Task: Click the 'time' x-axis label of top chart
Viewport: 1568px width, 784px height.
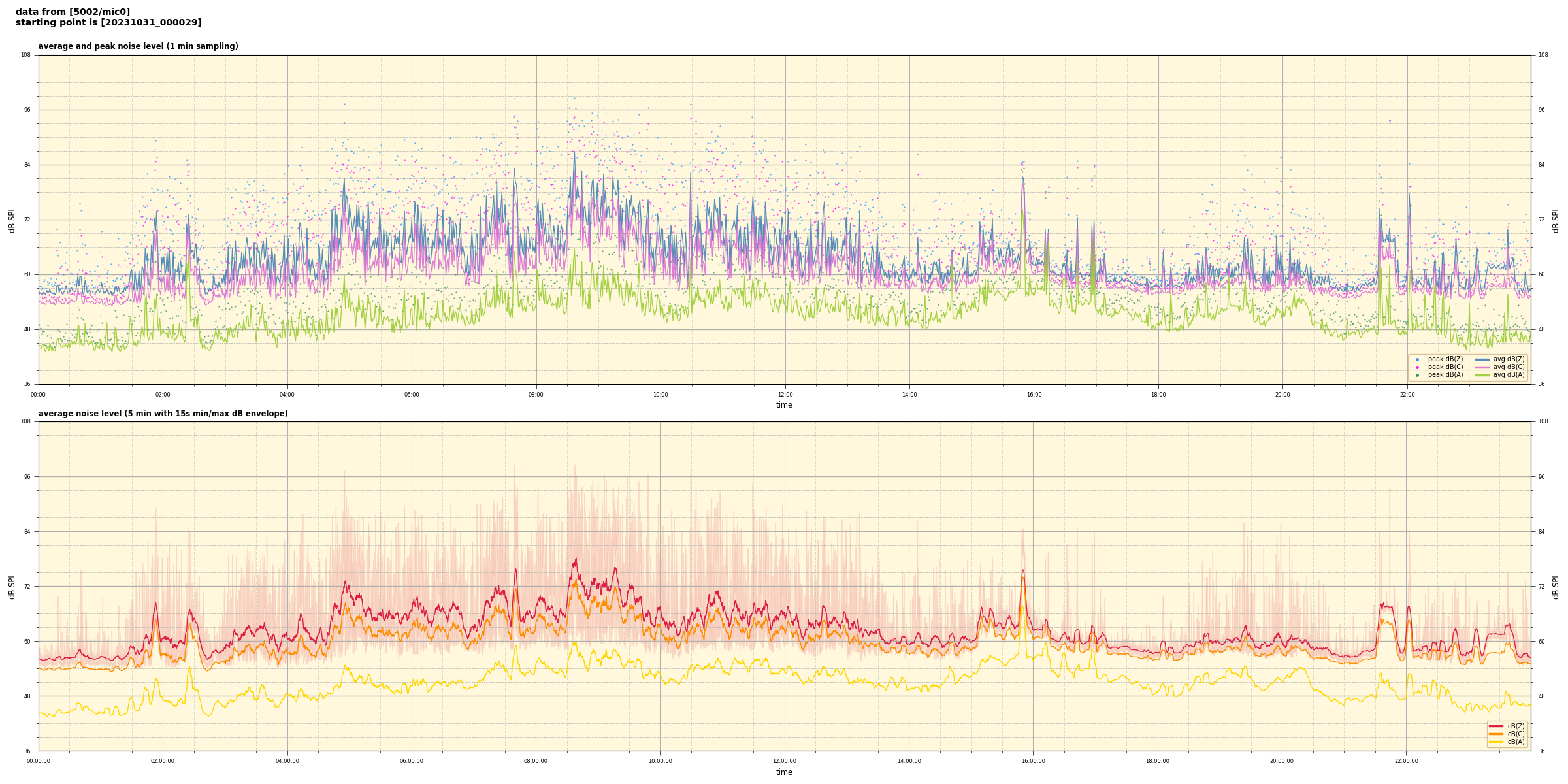Action: coord(784,405)
